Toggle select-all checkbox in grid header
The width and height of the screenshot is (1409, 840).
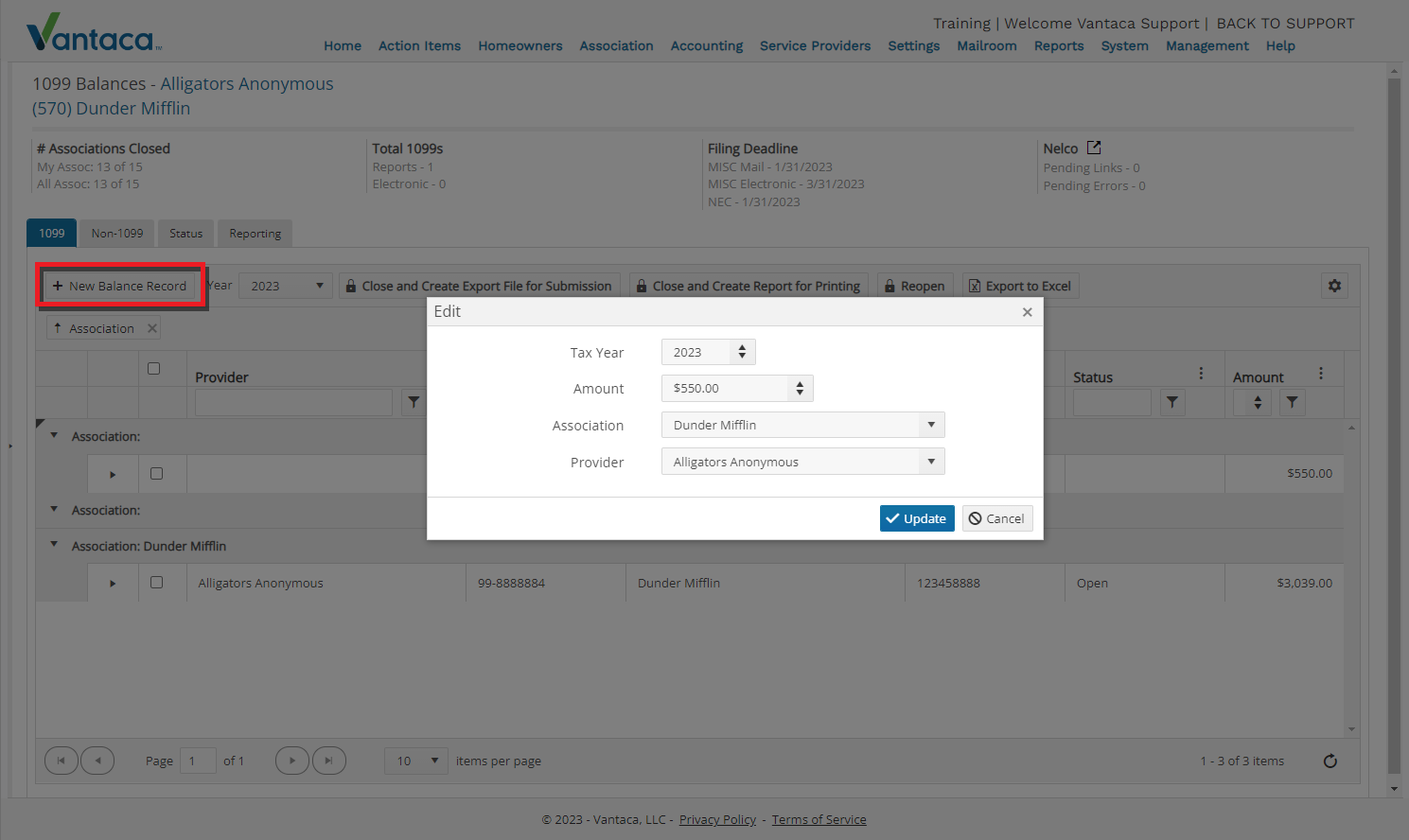click(154, 369)
